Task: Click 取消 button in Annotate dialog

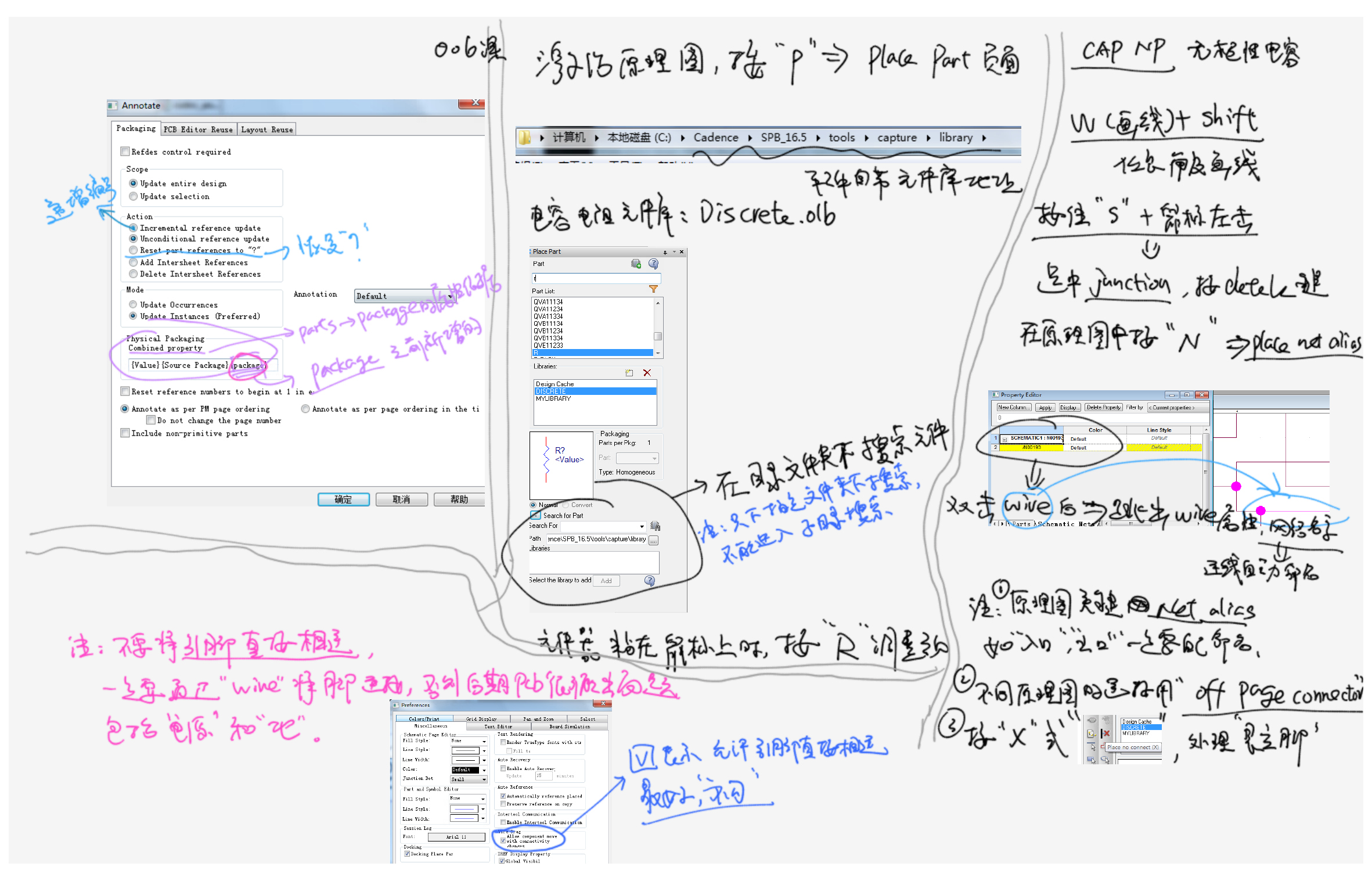Action: tap(401, 499)
